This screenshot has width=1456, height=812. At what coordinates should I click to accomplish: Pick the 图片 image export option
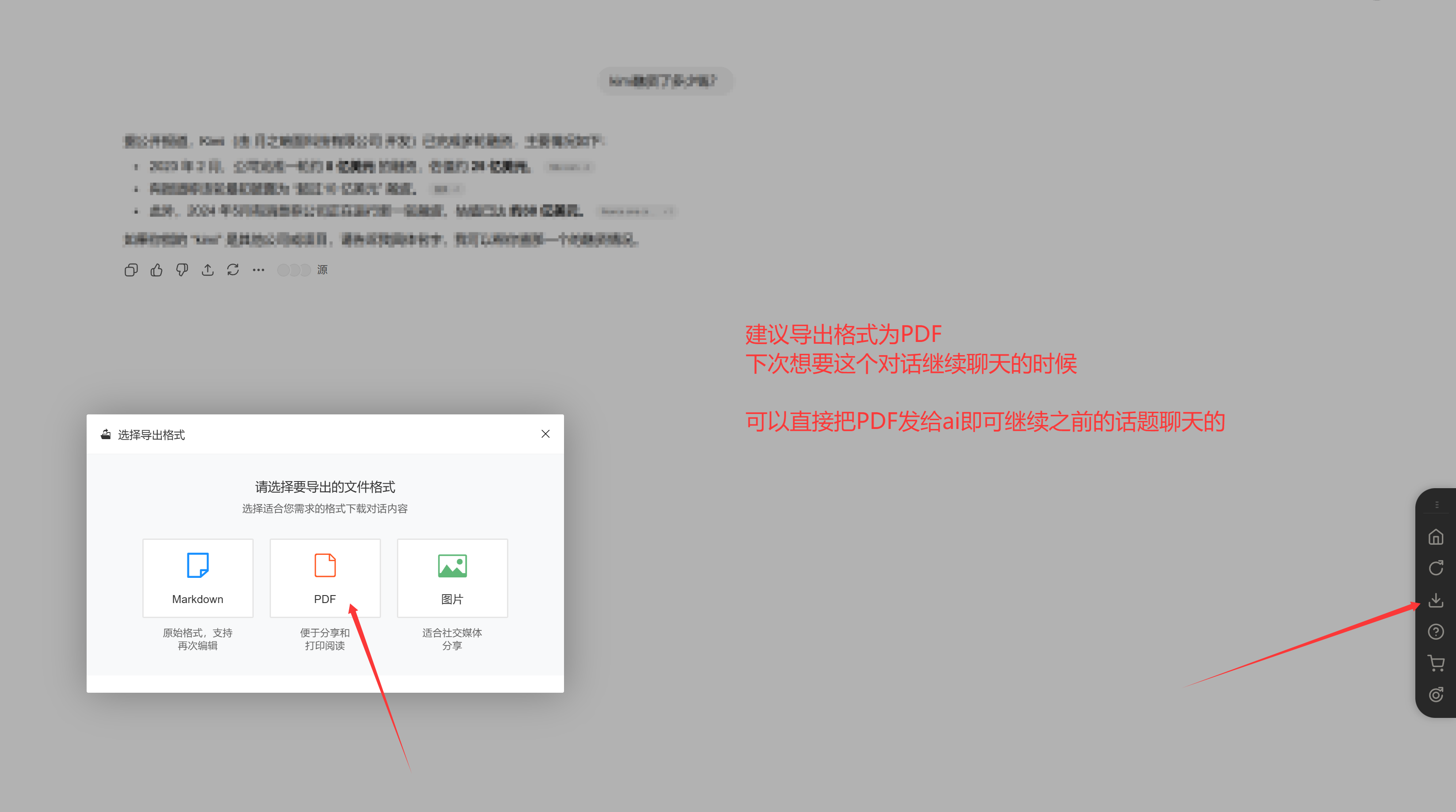pyautogui.click(x=452, y=577)
